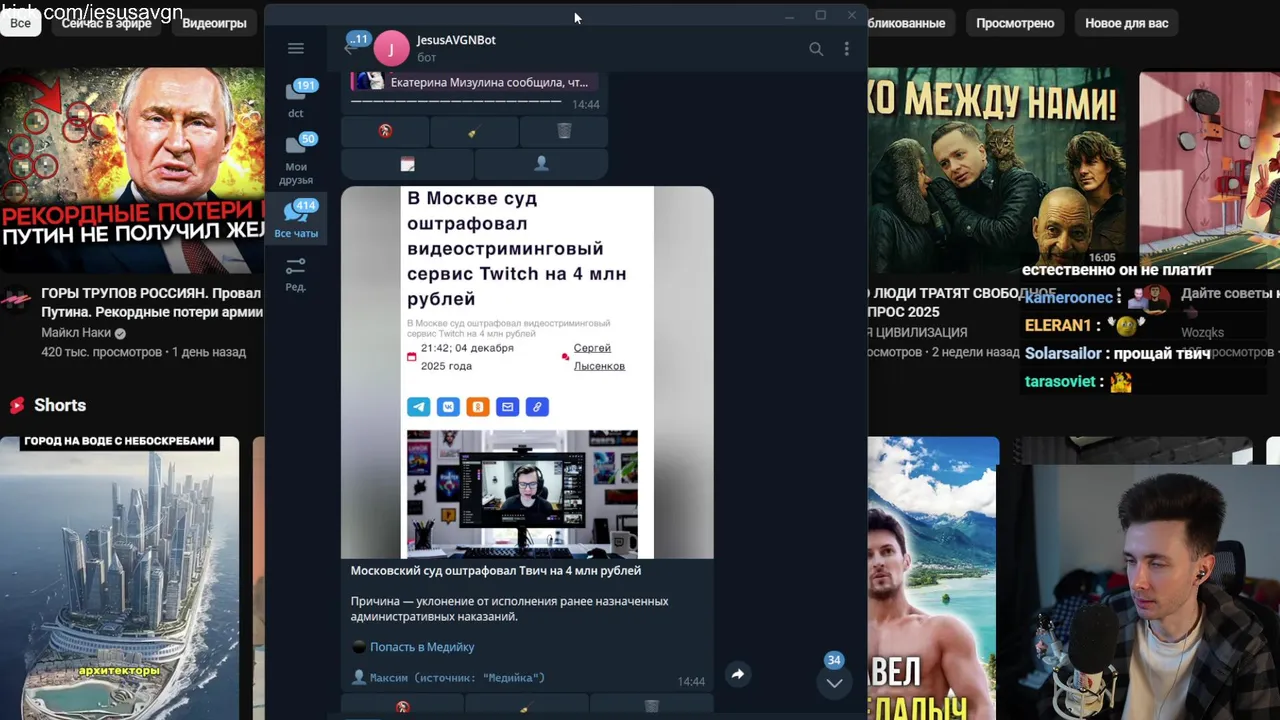The image size is (1280, 720).
Task: Go back using the arrow with 11 badge
Action: [353, 46]
